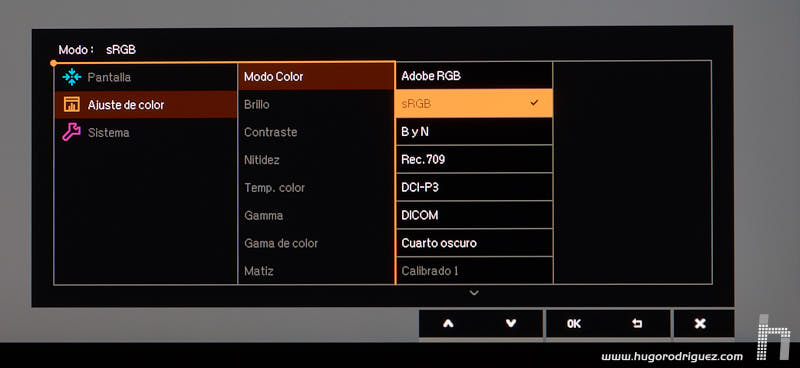Click the sRGB checkmark indicator
800x368 pixels.
534,103
